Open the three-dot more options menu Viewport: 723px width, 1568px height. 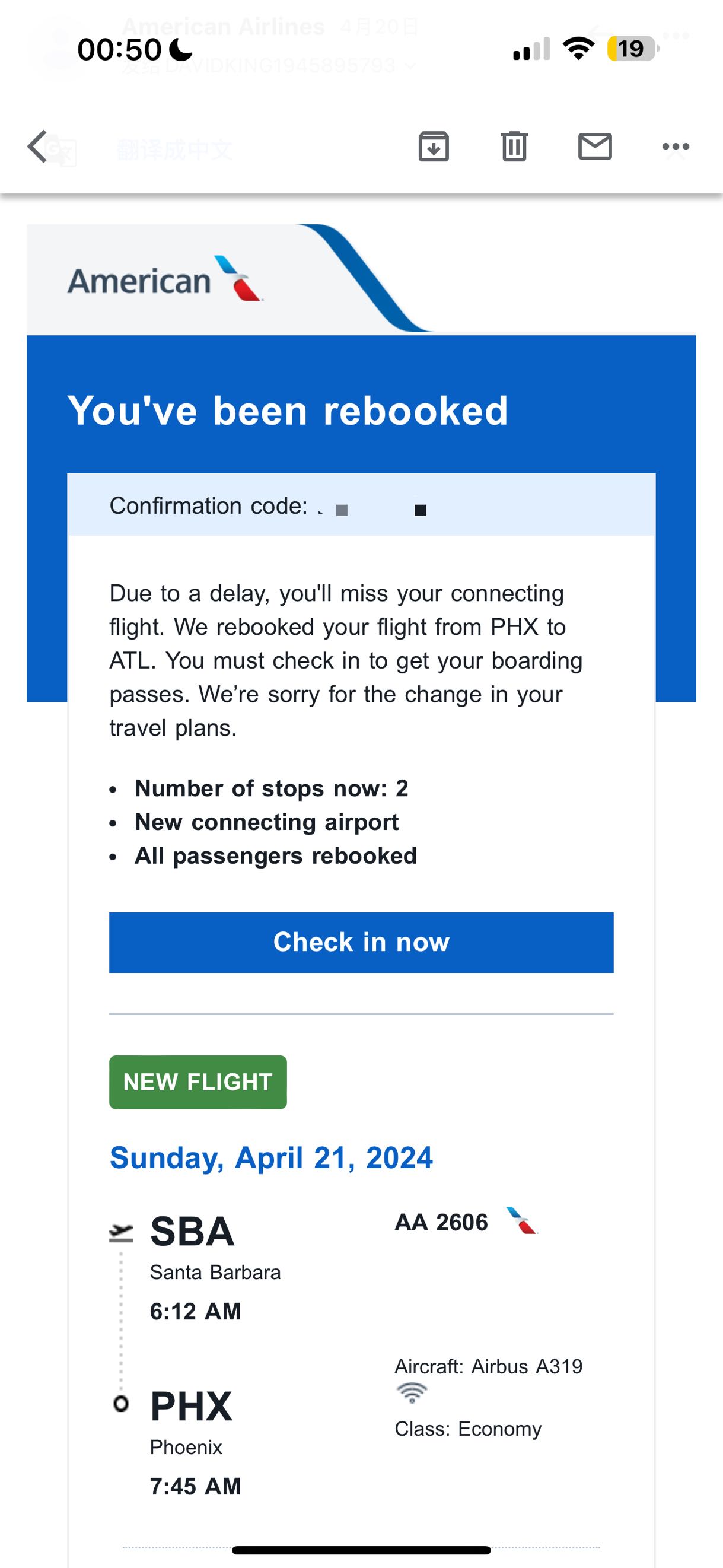tap(676, 147)
